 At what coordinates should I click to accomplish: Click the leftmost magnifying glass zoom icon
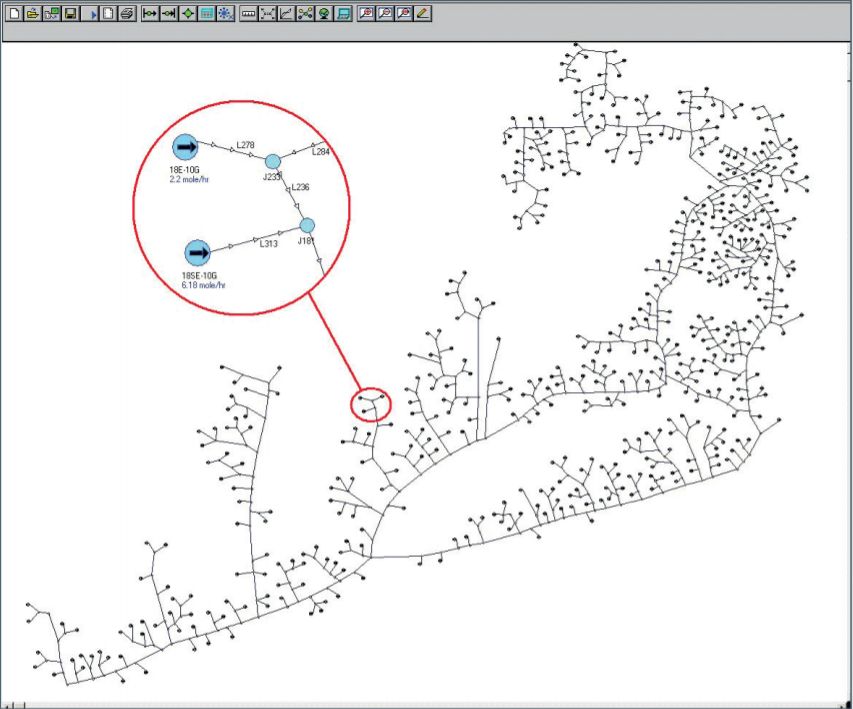tap(366, 14)
